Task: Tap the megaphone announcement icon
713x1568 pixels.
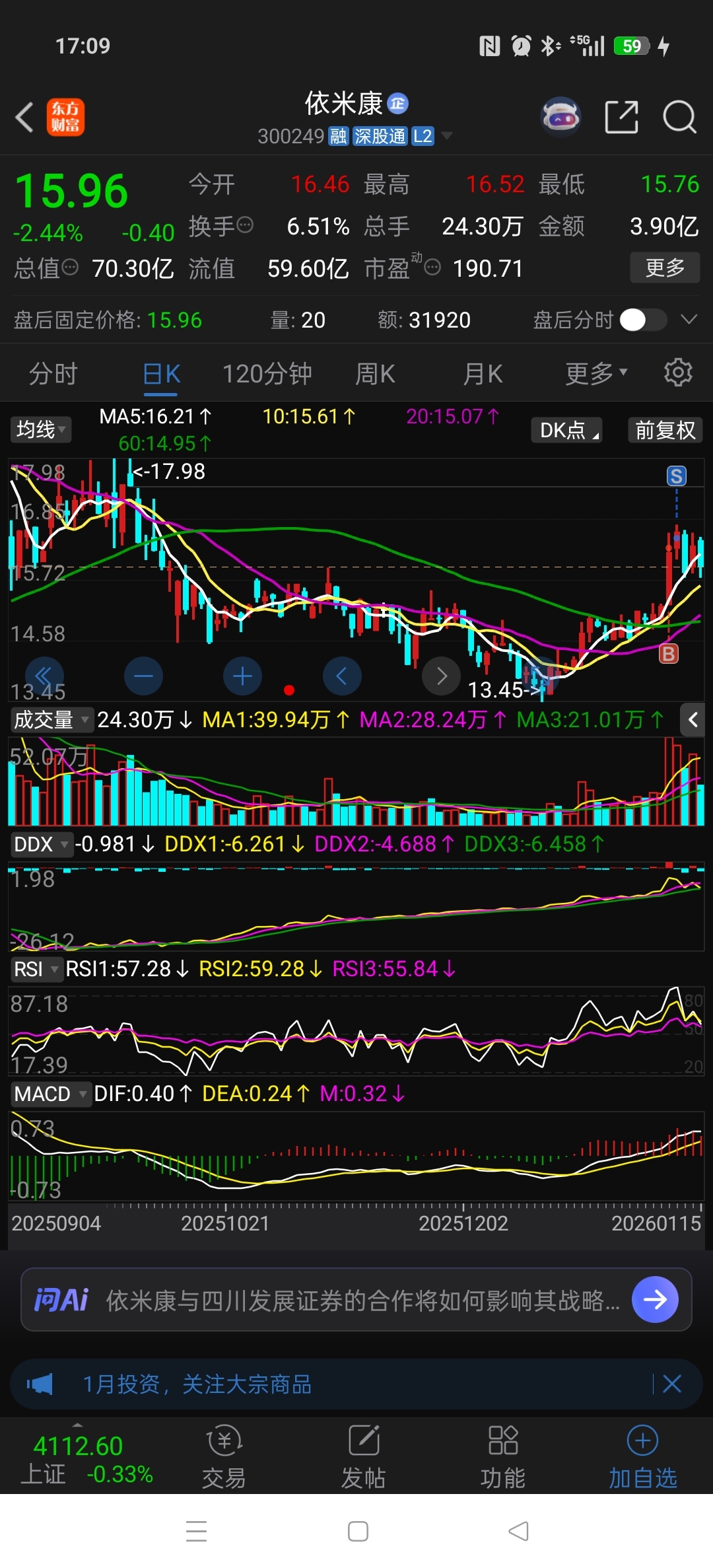Action: point(40,1384)
